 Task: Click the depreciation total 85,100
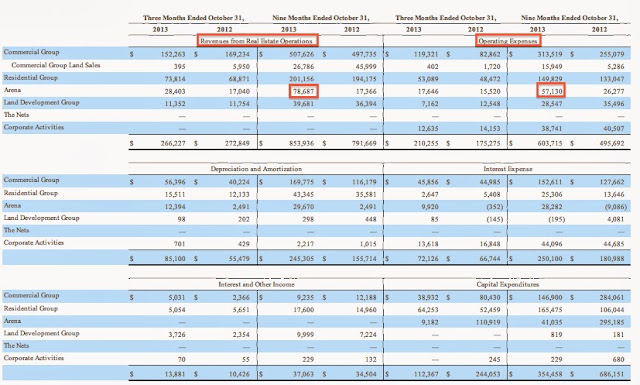click(x=175, y=258)
